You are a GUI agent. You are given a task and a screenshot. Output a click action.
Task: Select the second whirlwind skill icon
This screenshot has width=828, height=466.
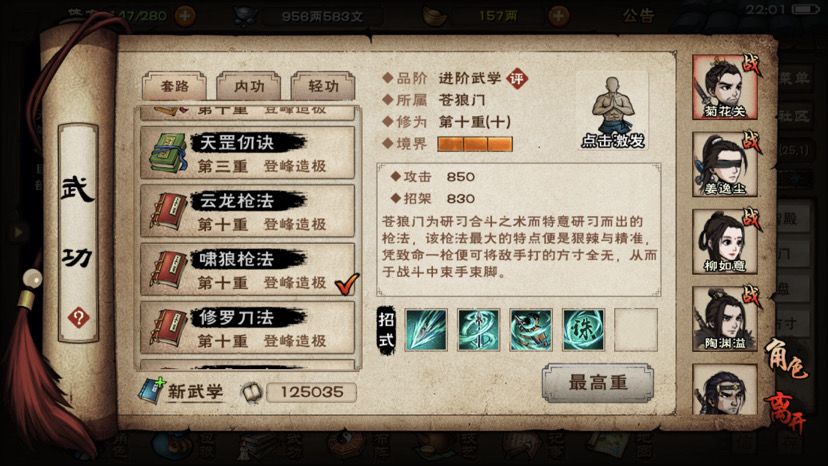click(478, 330)
